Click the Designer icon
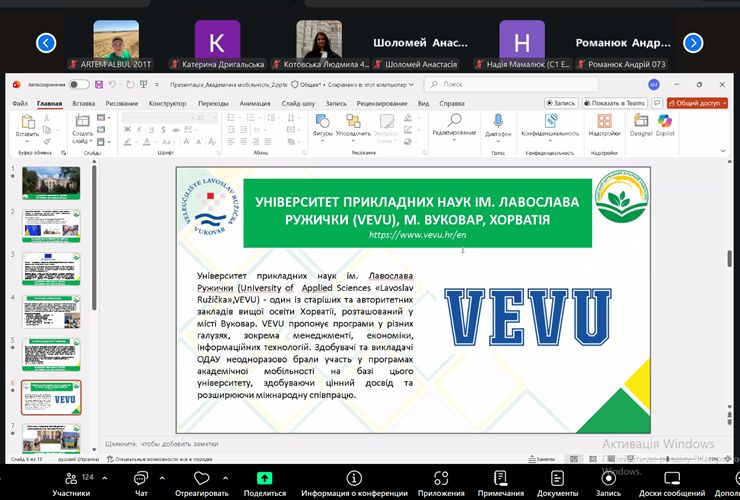Image resolution: width=740 pixels, height=500 pixels. tap(640, 124)
